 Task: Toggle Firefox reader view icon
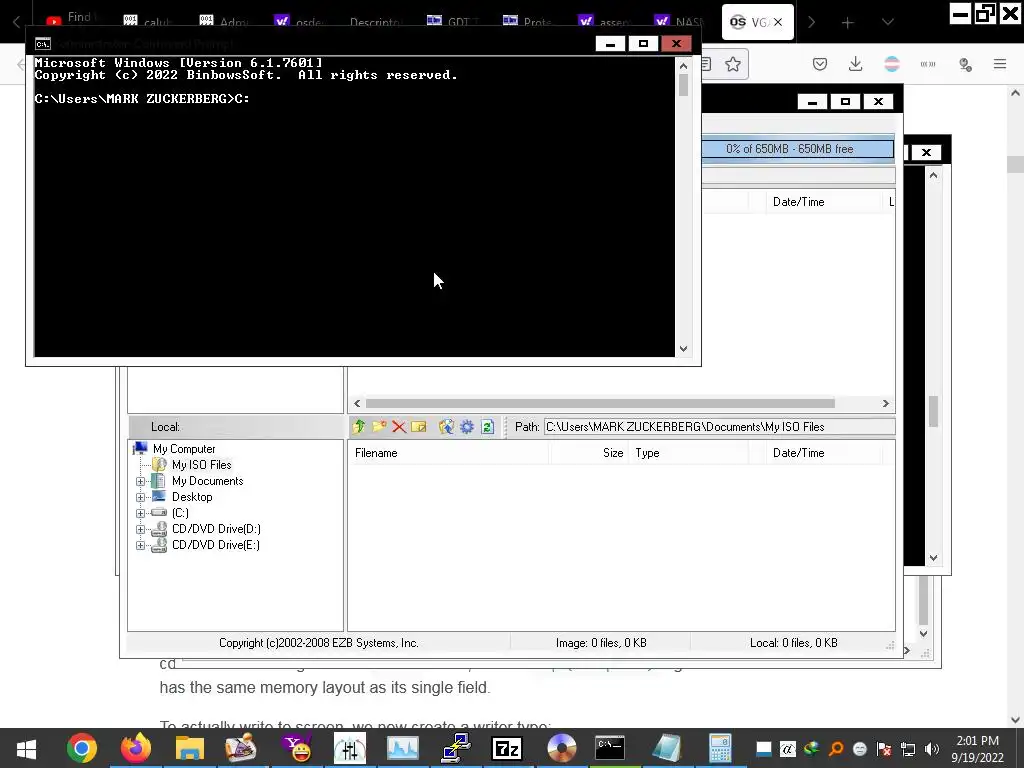point(706,64)
